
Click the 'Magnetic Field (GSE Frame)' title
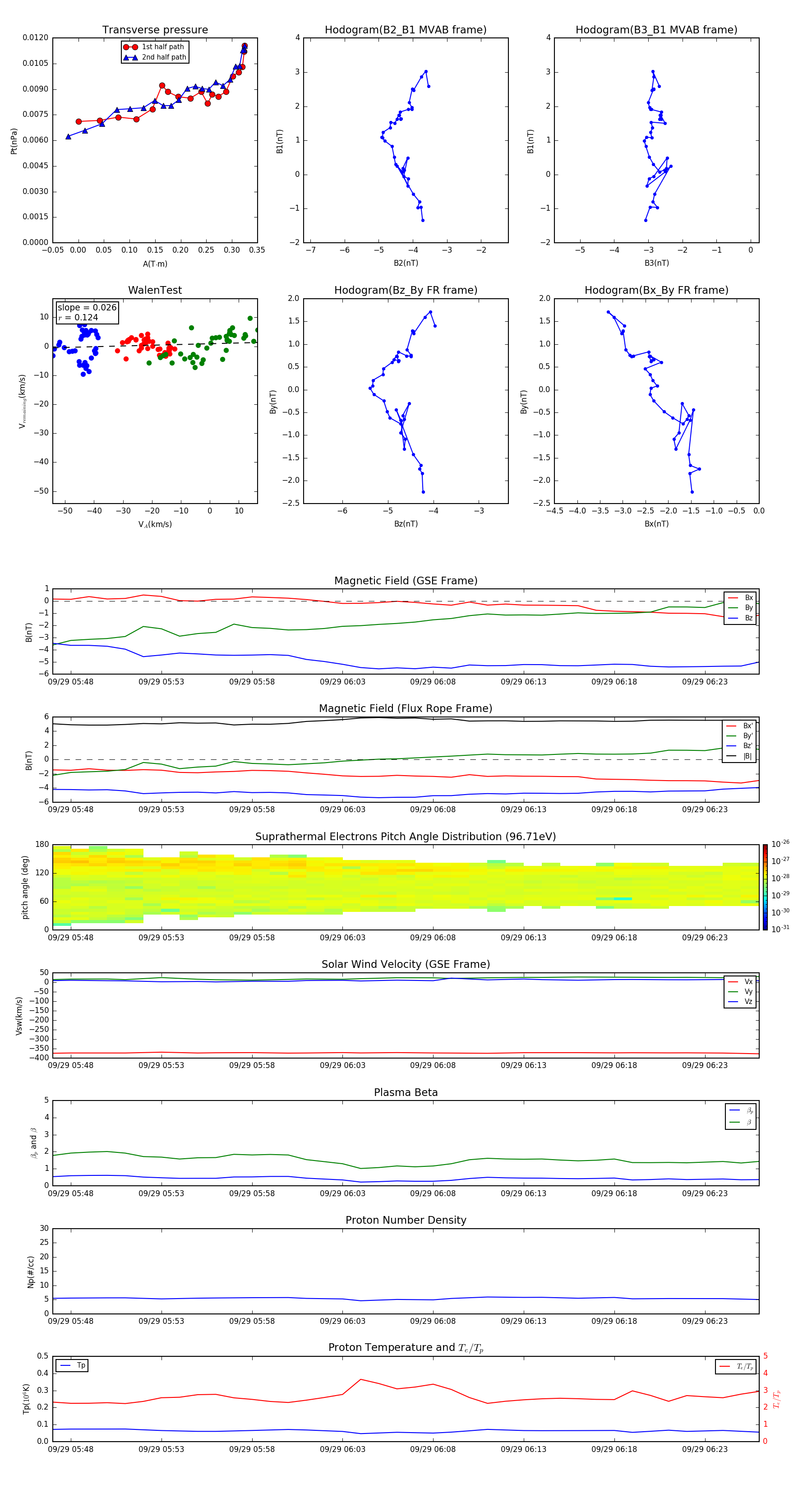[x=406, y=581]
